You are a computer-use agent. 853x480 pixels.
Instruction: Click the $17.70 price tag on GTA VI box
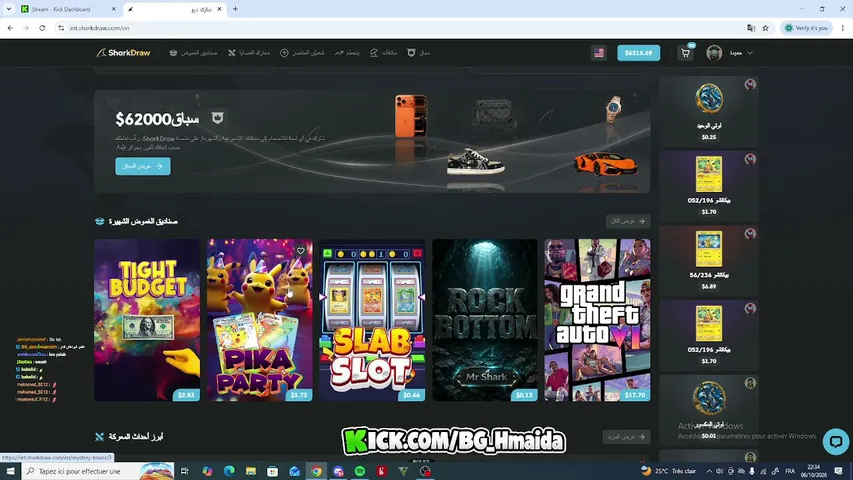click(635, 395)
